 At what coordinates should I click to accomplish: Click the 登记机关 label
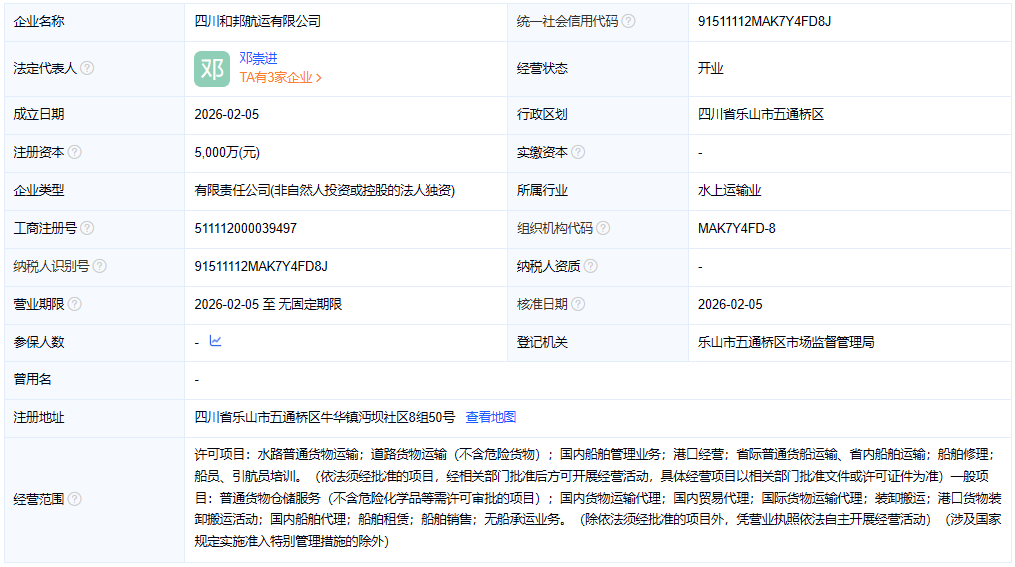[x=542, y=342]
